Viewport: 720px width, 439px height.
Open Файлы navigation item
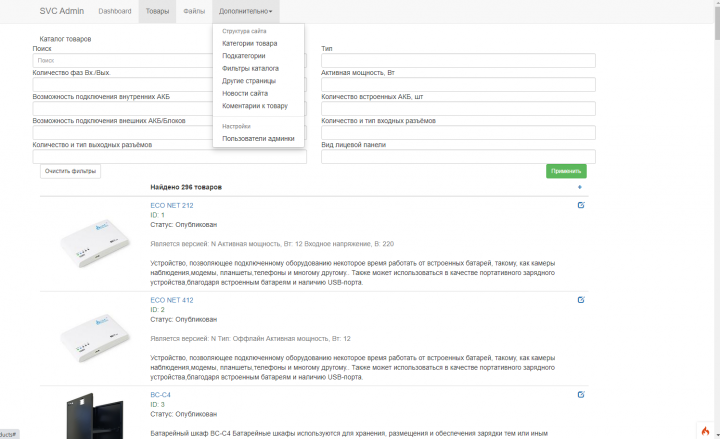pyautogui.click(x=194, y=11)
